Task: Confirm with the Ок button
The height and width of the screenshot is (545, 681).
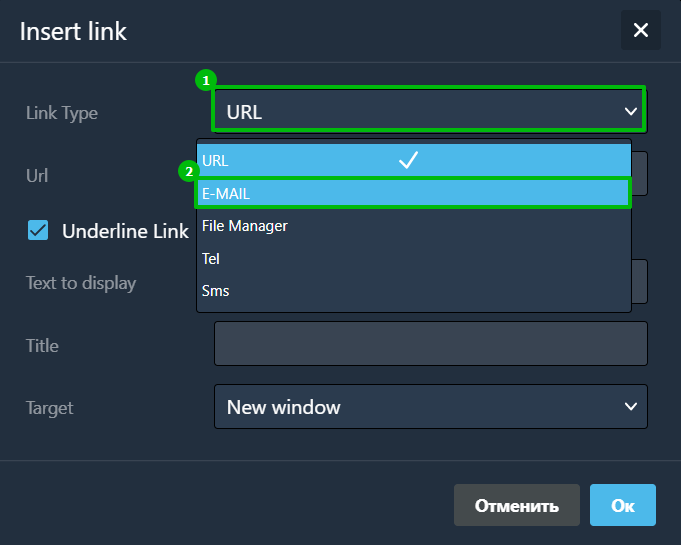Action: 623,505
